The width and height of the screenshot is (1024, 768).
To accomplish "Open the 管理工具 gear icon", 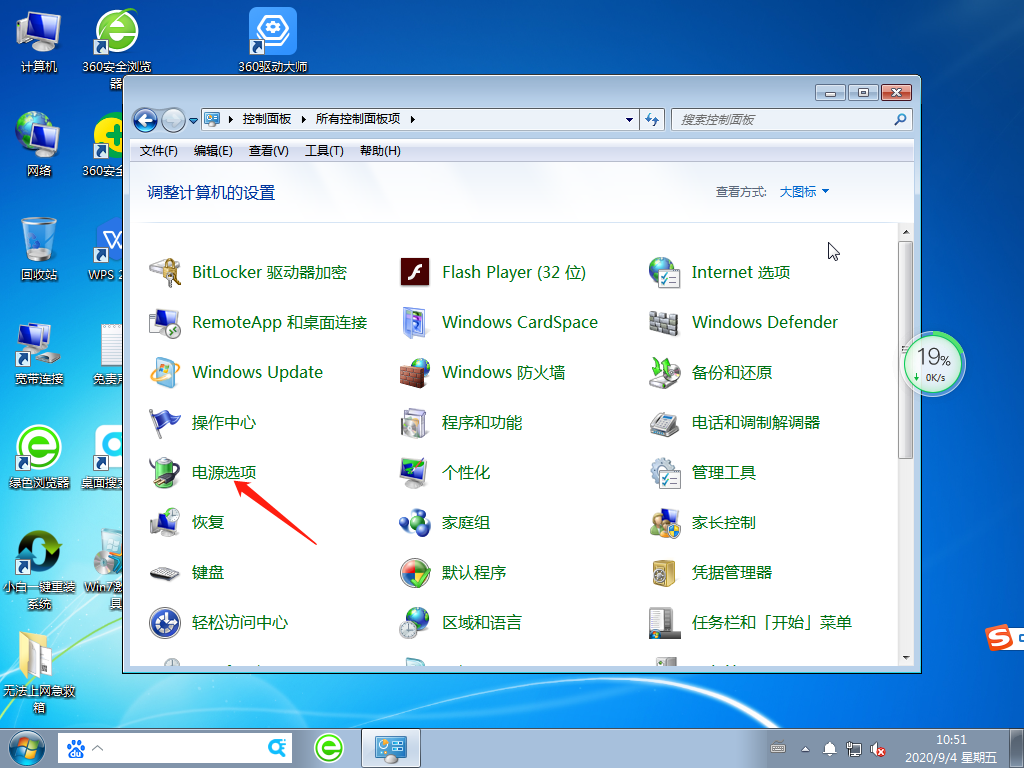I will (666, 473).
